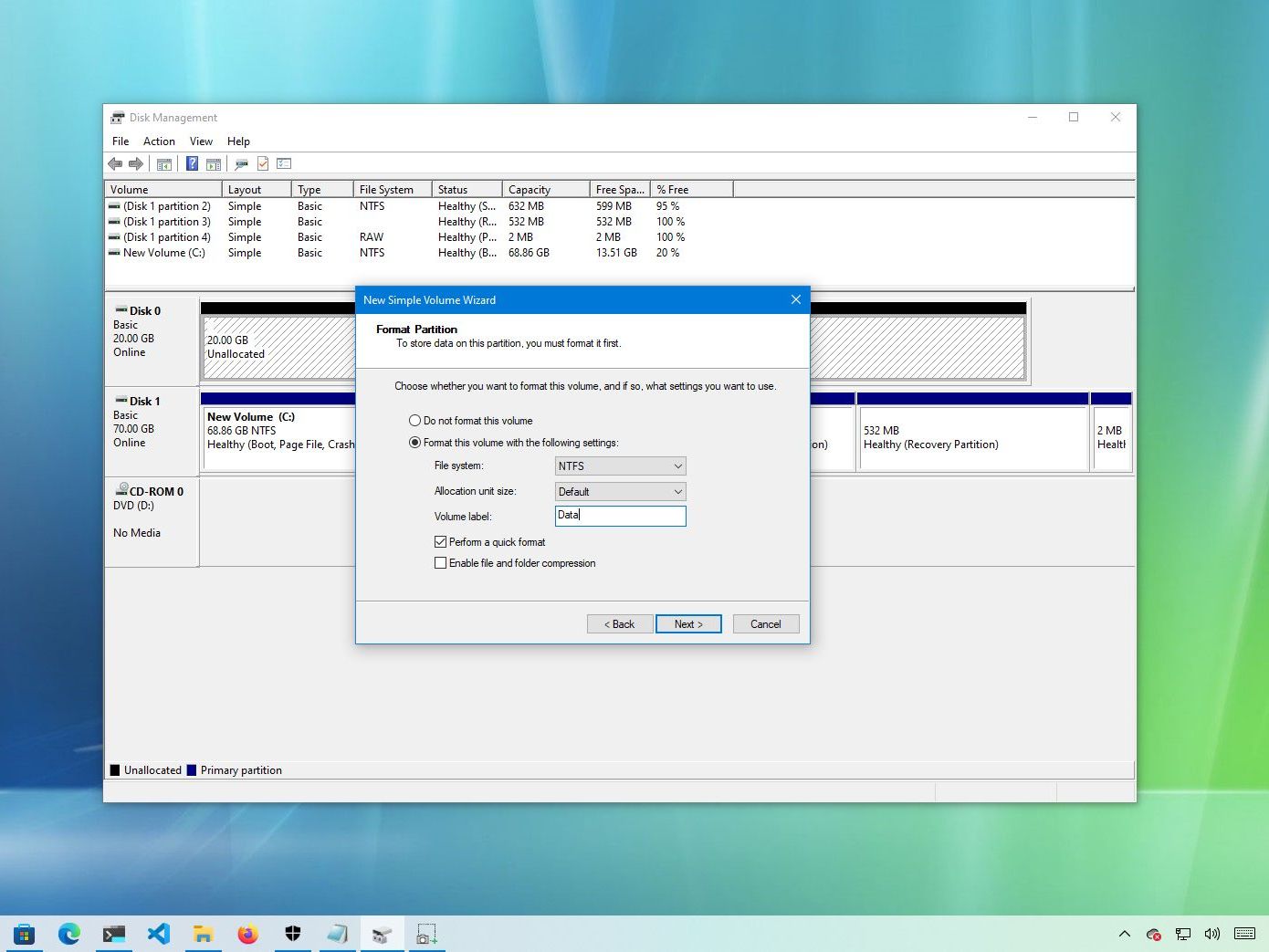Click the Back button in wizard
The height and width of the screenshot is (952, 1269).
[x=620, y=624]
